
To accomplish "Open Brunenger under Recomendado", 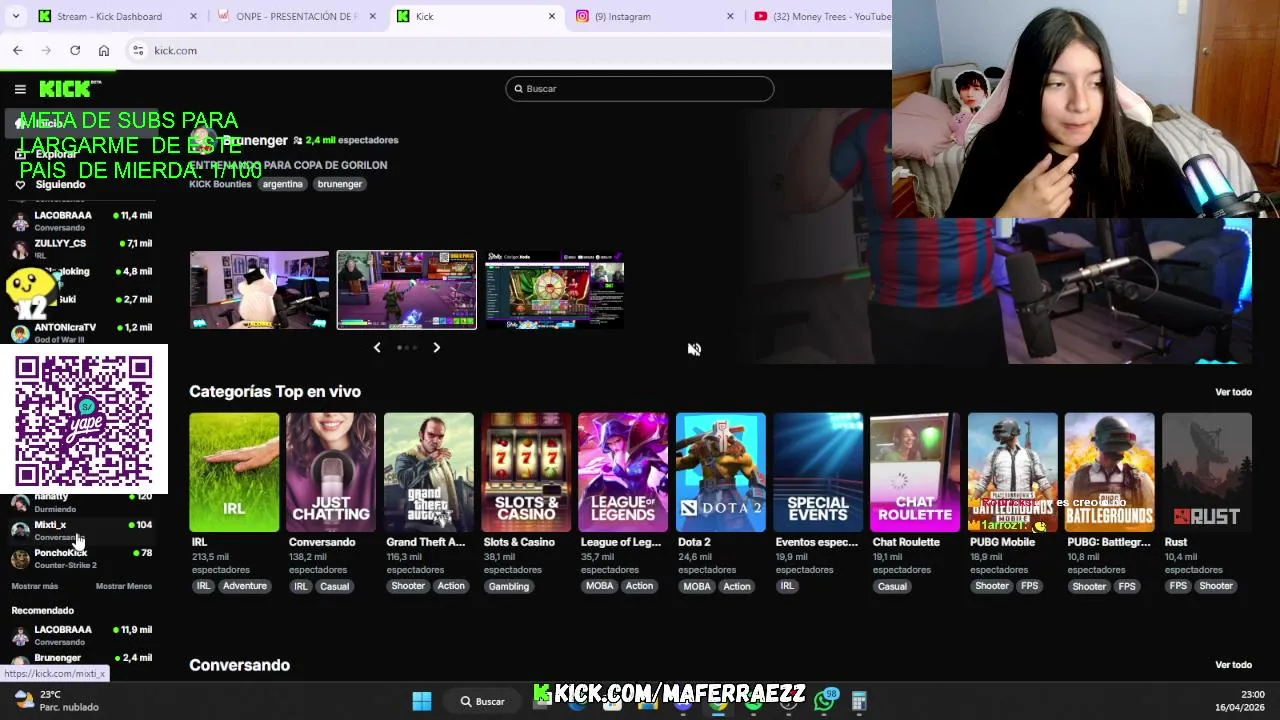I will coord(80,660).
